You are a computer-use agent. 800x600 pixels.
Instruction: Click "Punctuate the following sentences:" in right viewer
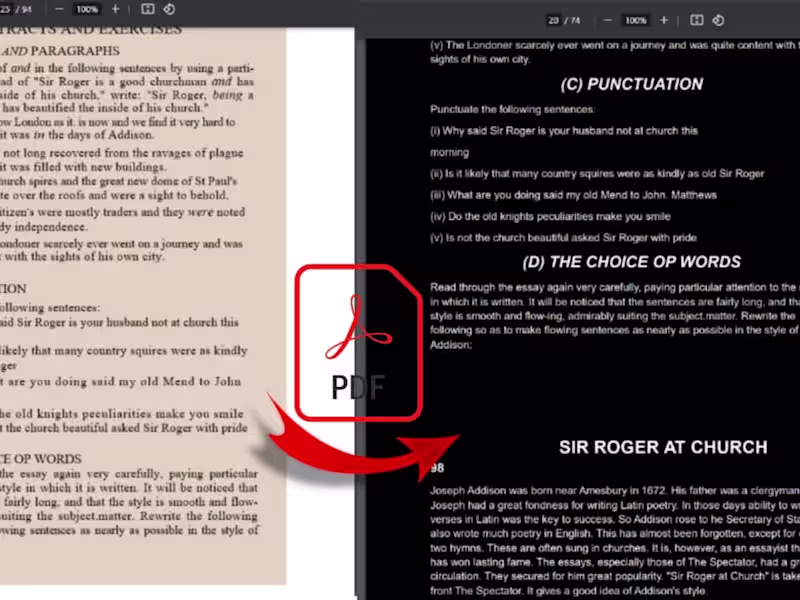(512, 109)
